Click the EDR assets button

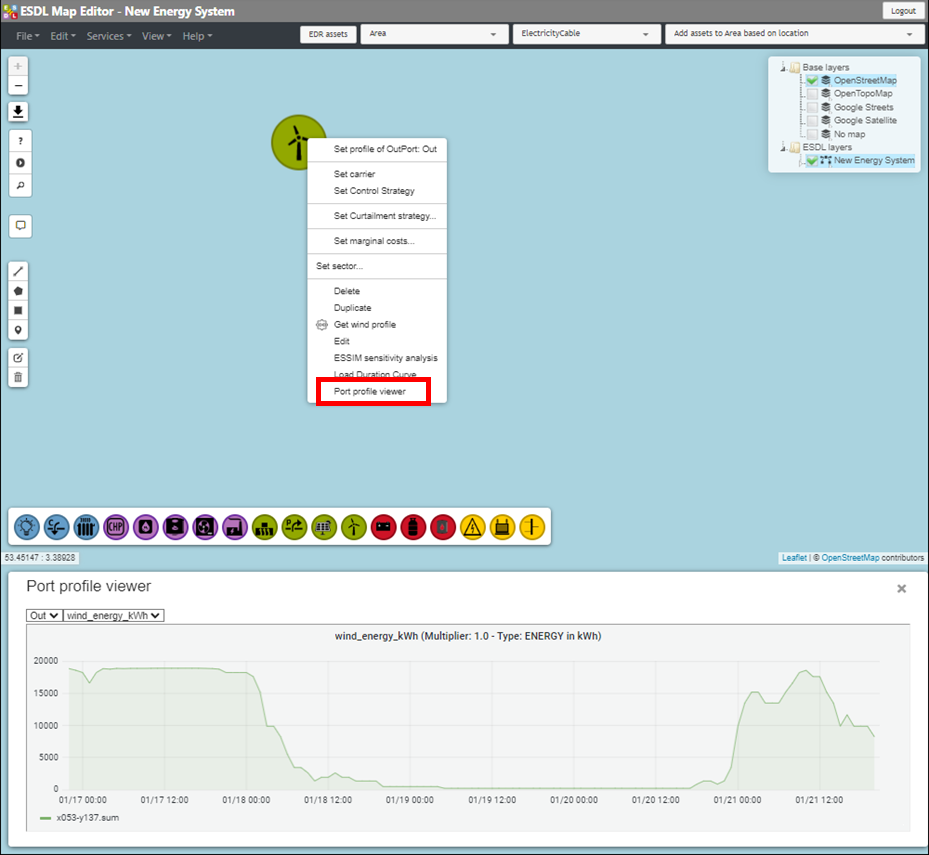pos(328,34)
